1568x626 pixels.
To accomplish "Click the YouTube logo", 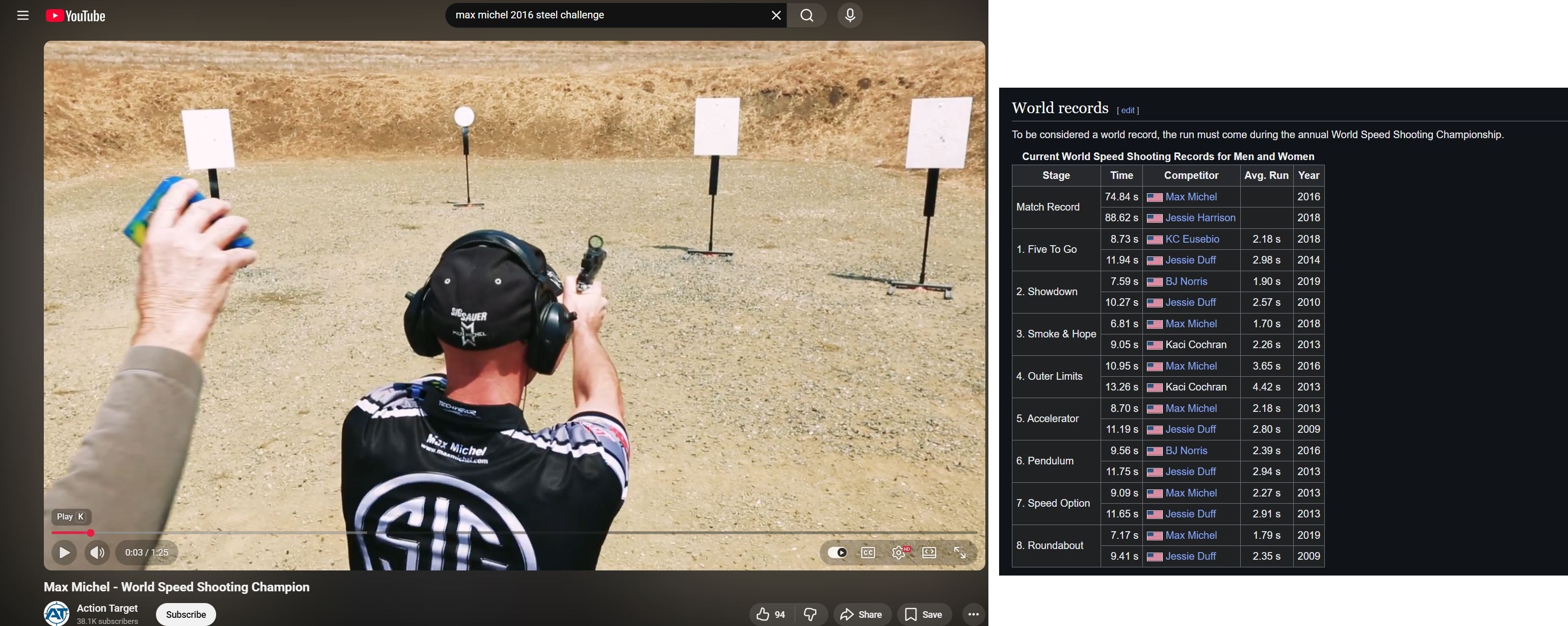I will coord(75,16).
